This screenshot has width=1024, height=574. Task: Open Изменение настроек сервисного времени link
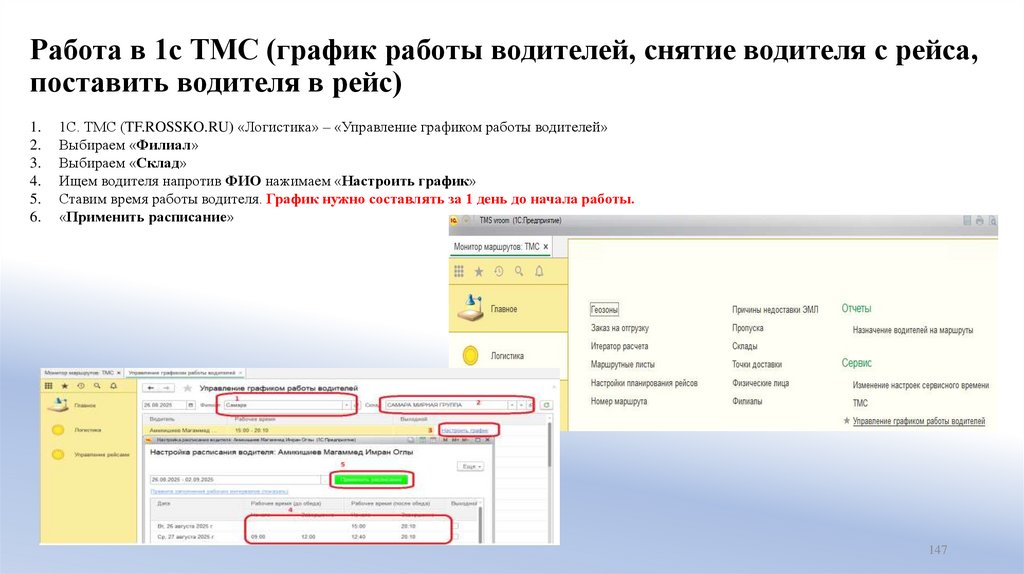coord(920,385)
